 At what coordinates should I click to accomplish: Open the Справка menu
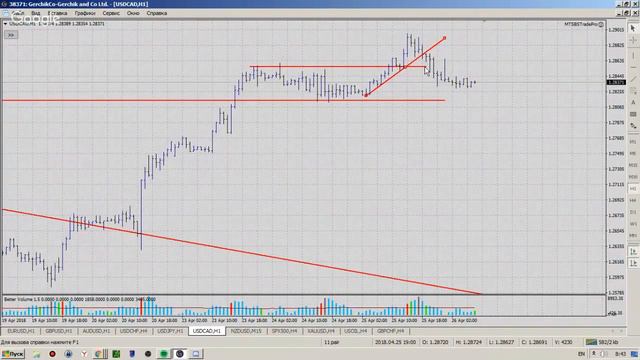pyautogui.click(x=157, y=13)
